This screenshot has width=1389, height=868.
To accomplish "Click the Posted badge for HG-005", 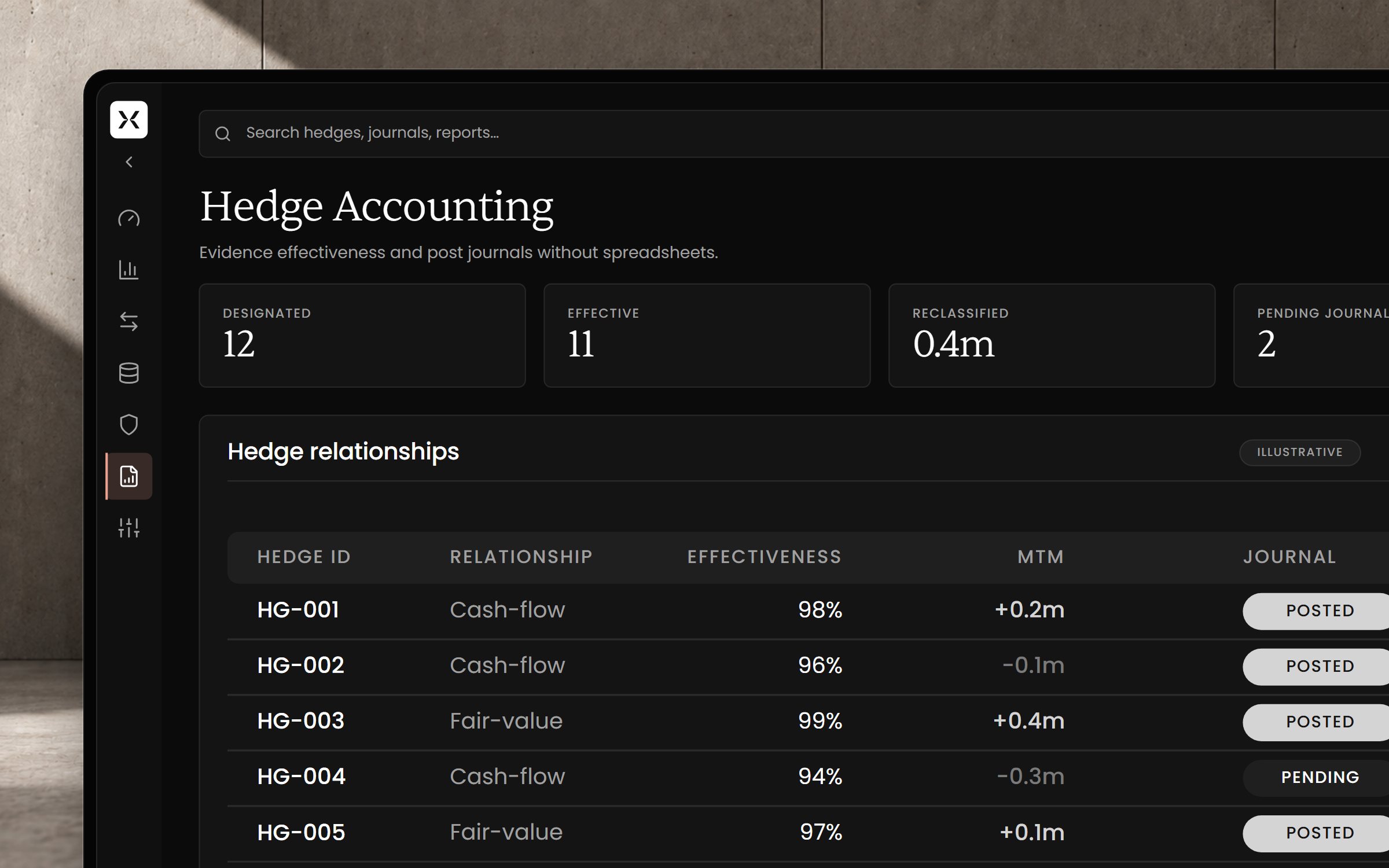I will click(x=1316, y=833).
